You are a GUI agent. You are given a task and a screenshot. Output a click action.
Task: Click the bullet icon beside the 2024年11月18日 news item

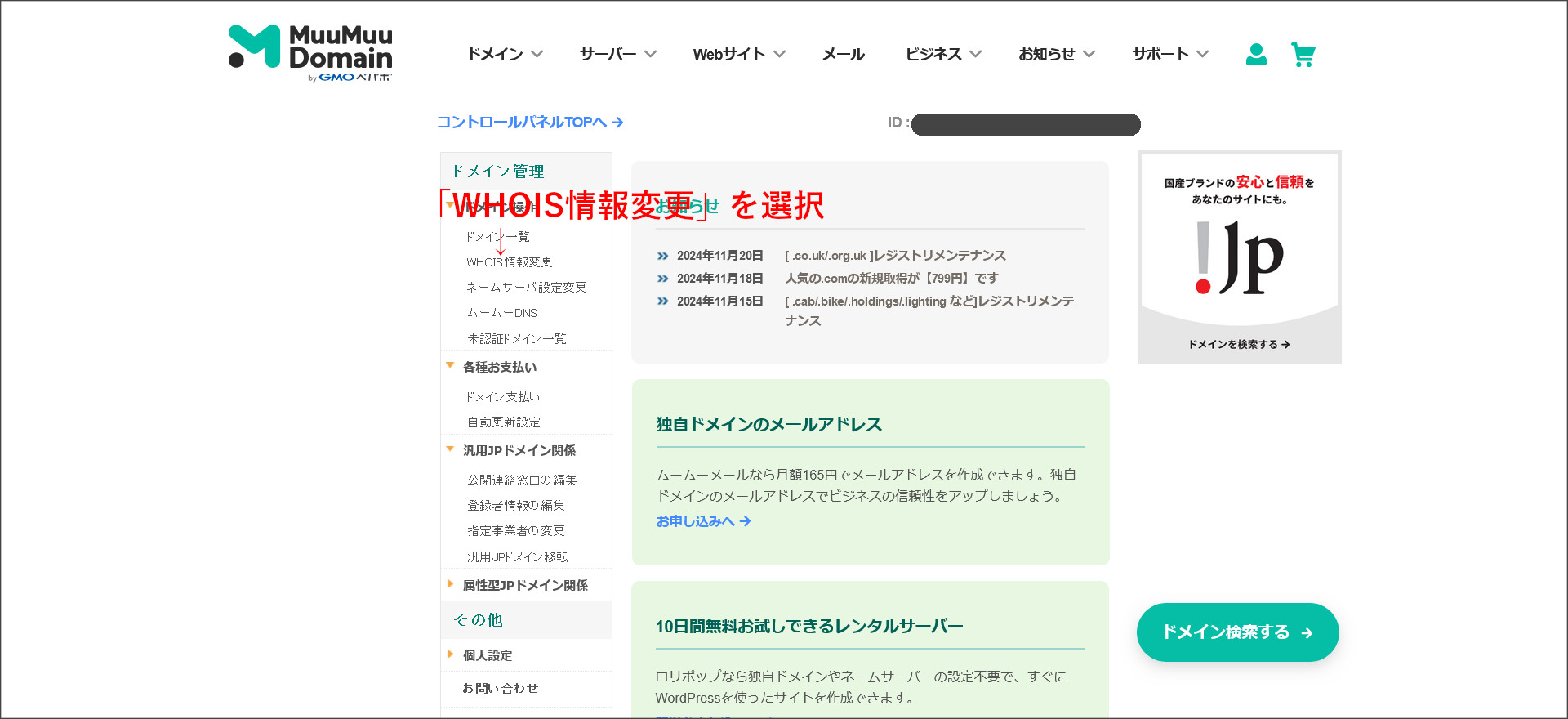click(662, 279)
